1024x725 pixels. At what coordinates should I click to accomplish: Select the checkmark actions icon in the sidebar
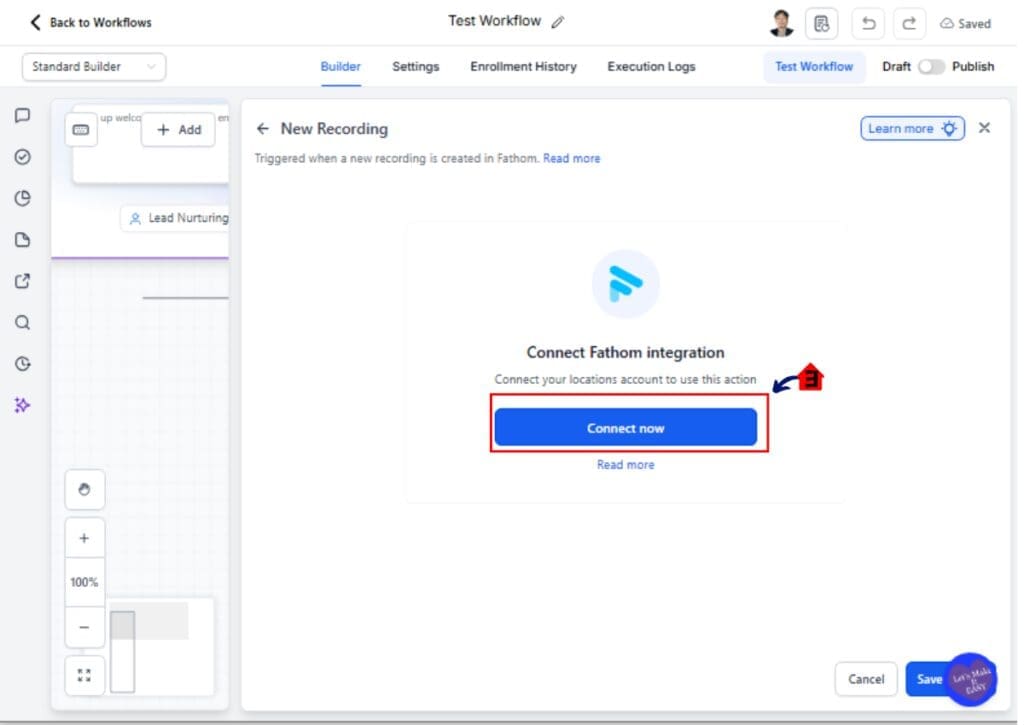22,157
